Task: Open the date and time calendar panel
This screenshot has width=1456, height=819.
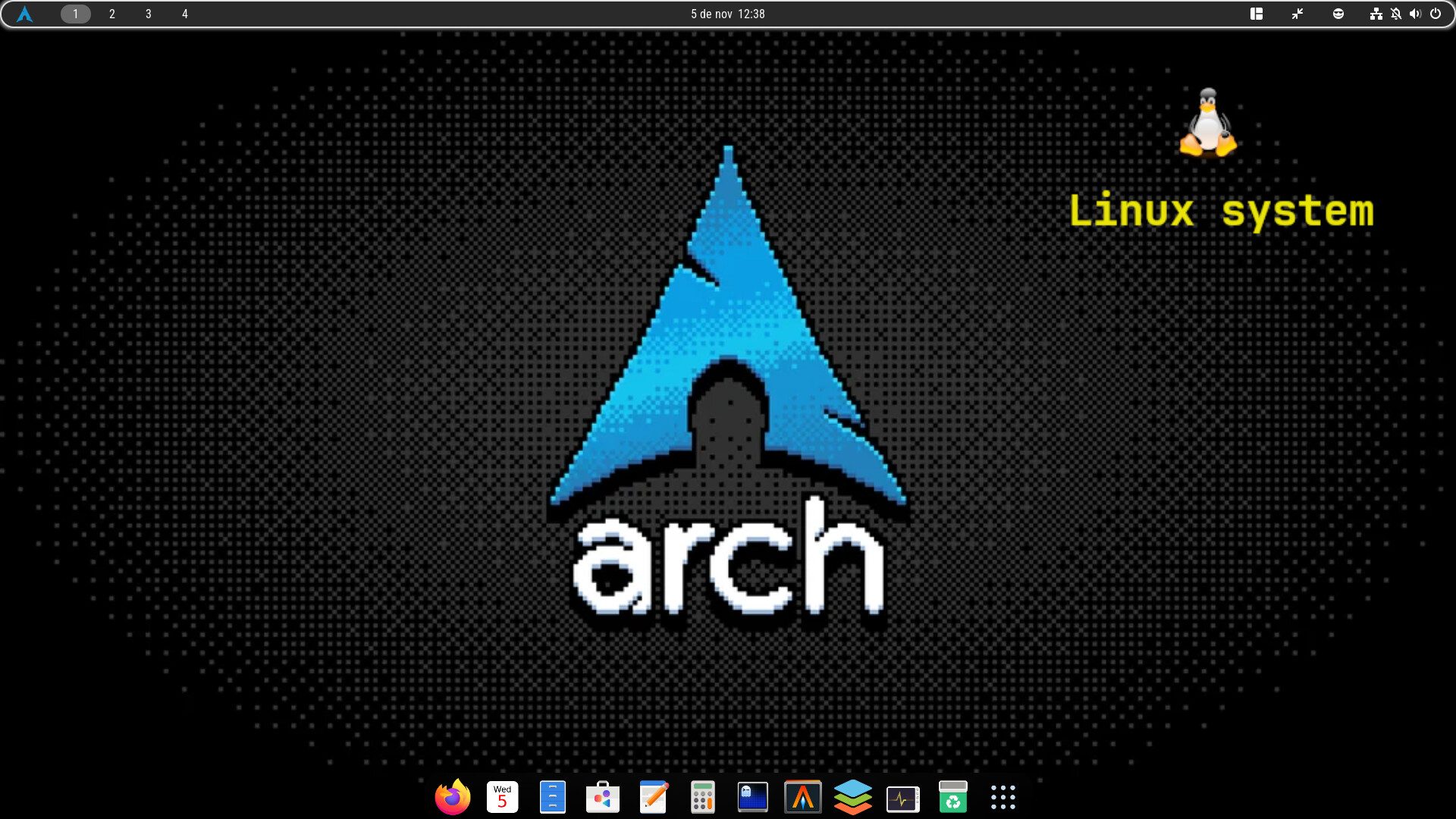Action: [727, 14]
